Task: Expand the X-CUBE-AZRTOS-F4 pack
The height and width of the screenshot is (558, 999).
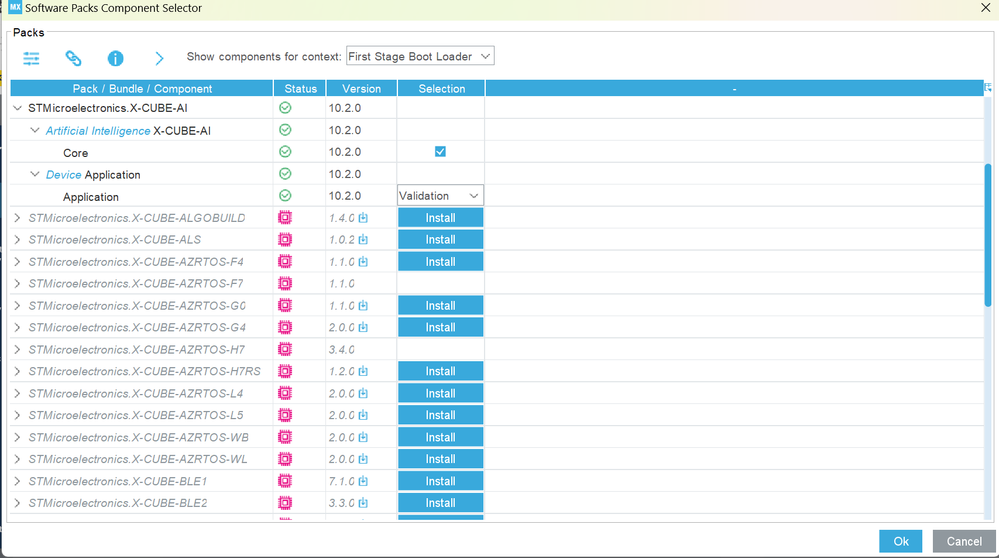Action: (17, 262)
